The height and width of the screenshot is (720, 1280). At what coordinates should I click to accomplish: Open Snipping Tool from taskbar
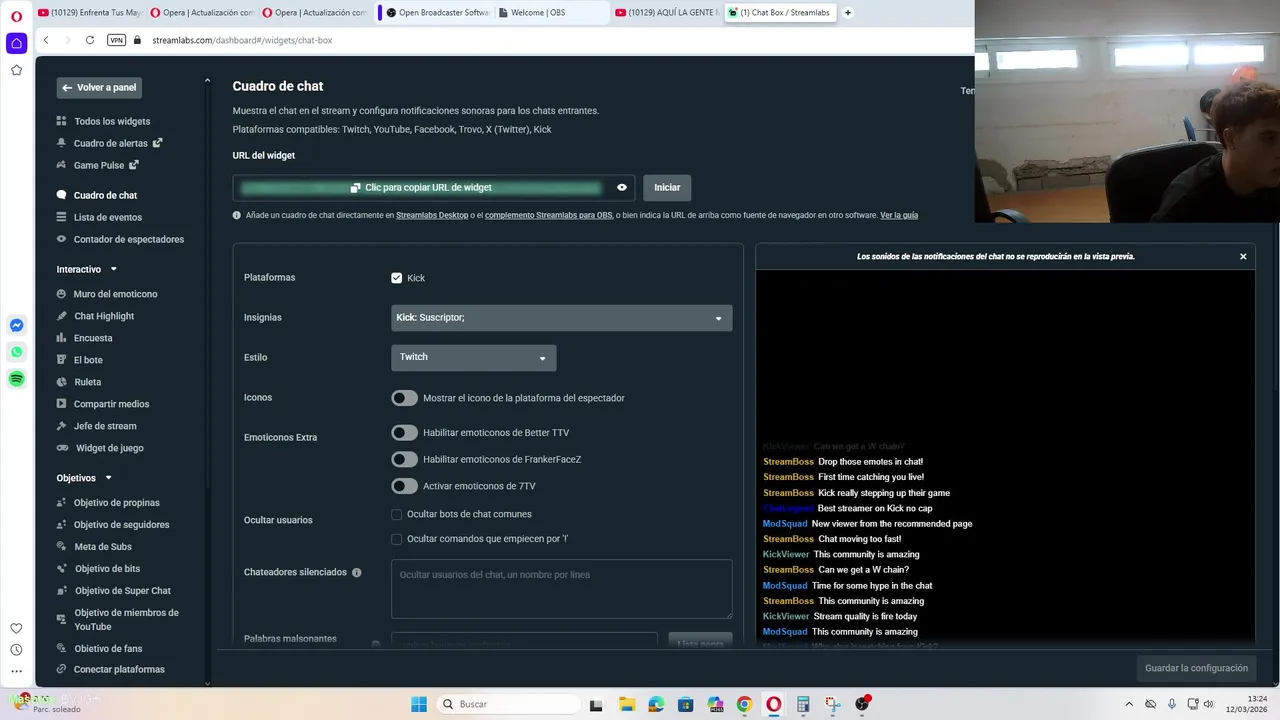(832, 704)
